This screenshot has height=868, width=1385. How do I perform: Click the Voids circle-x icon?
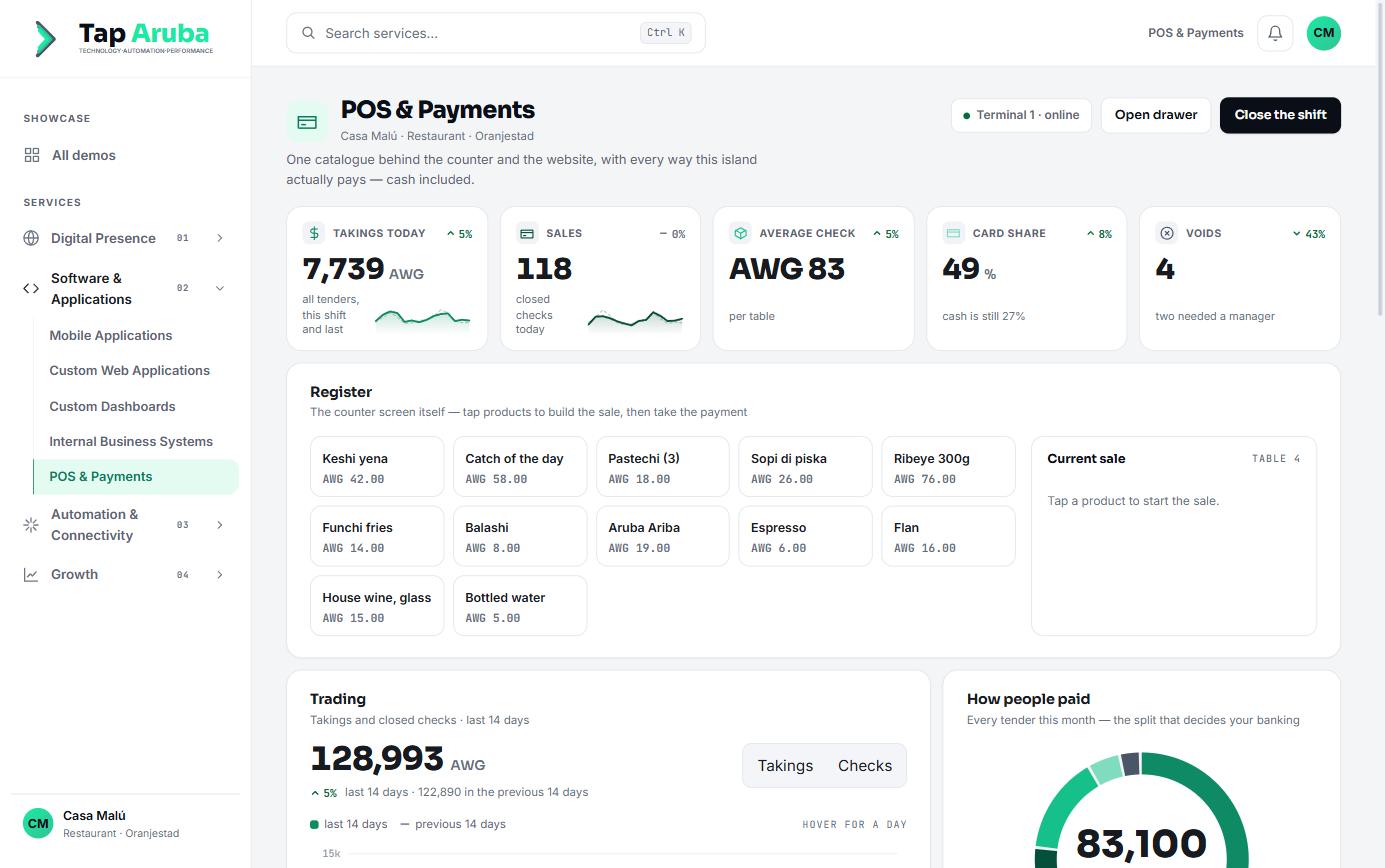1166,233
